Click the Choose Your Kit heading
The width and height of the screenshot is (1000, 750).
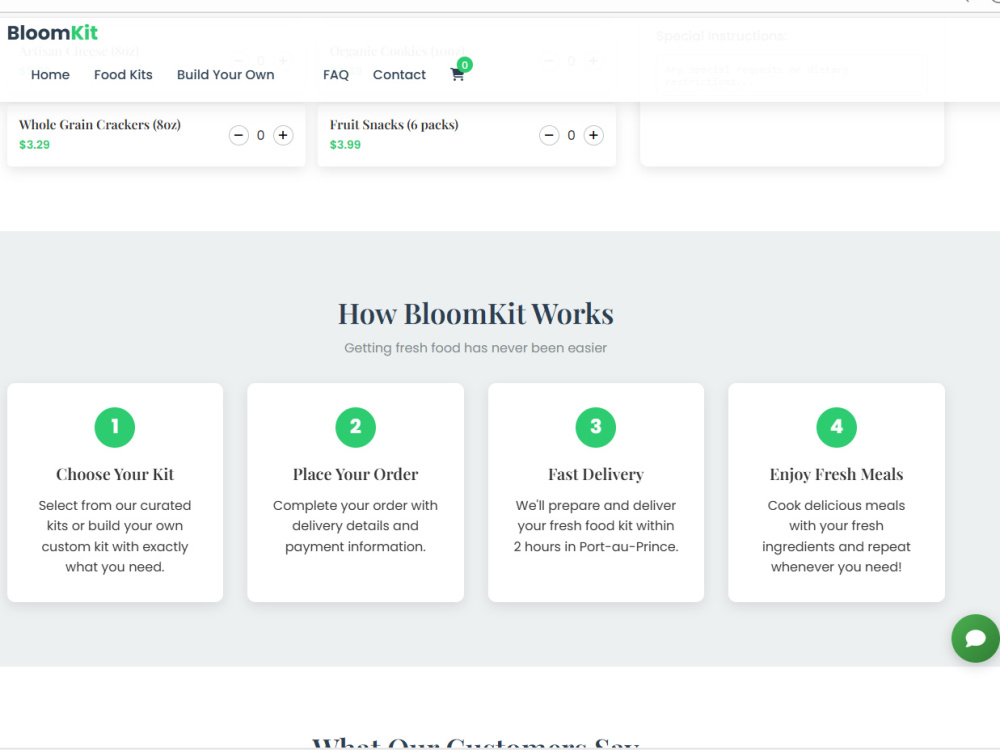(115, 474)
